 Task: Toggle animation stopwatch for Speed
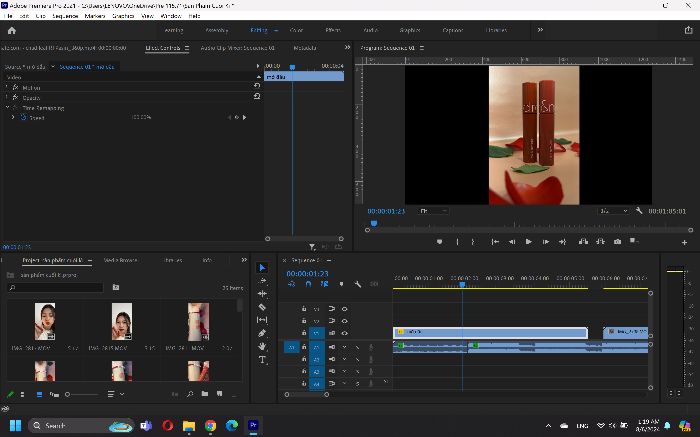[x=24, y=117]
